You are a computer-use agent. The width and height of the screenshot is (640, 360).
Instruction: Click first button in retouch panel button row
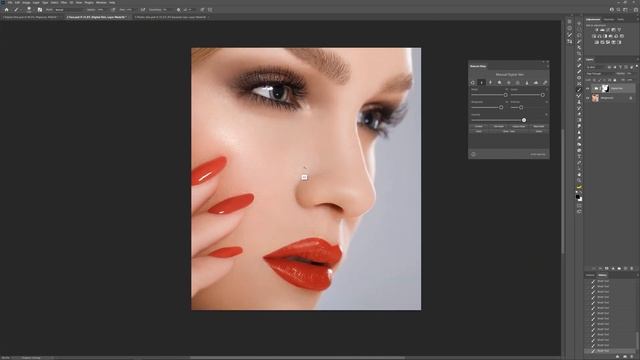479,127
